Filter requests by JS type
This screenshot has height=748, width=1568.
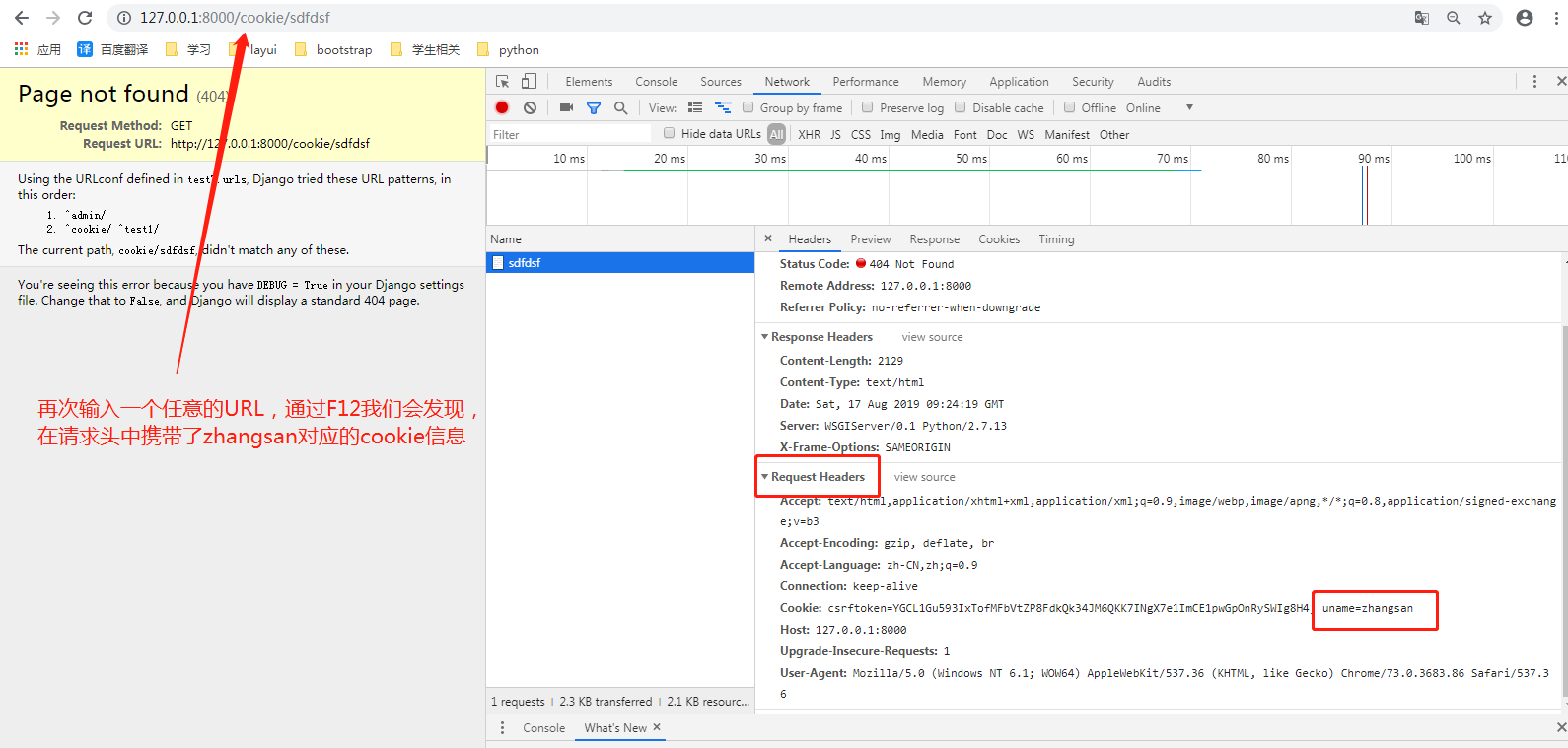click(x=835, y=134)
